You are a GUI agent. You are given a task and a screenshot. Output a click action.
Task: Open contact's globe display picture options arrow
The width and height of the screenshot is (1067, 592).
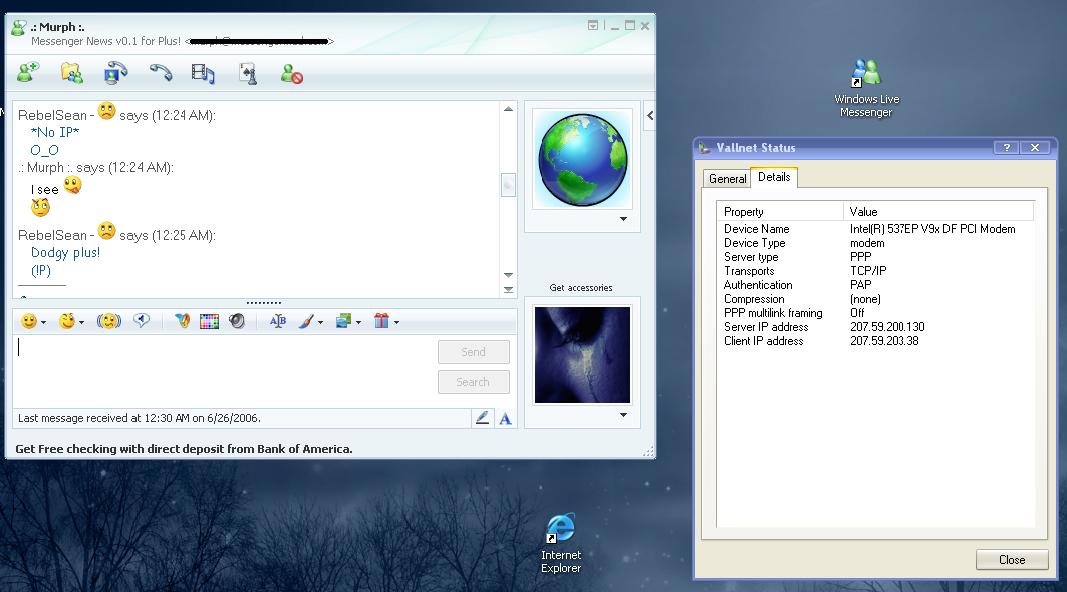click(623, 219)
